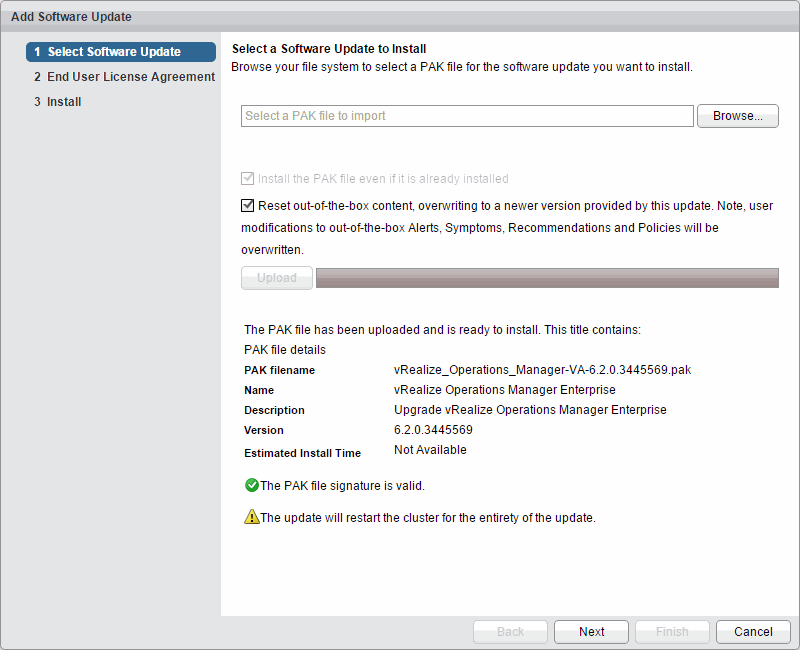The height and width of the screenshot is (650, 800).
Task: Select step 1 Select Software Update
Action: (x=121, y=52)
